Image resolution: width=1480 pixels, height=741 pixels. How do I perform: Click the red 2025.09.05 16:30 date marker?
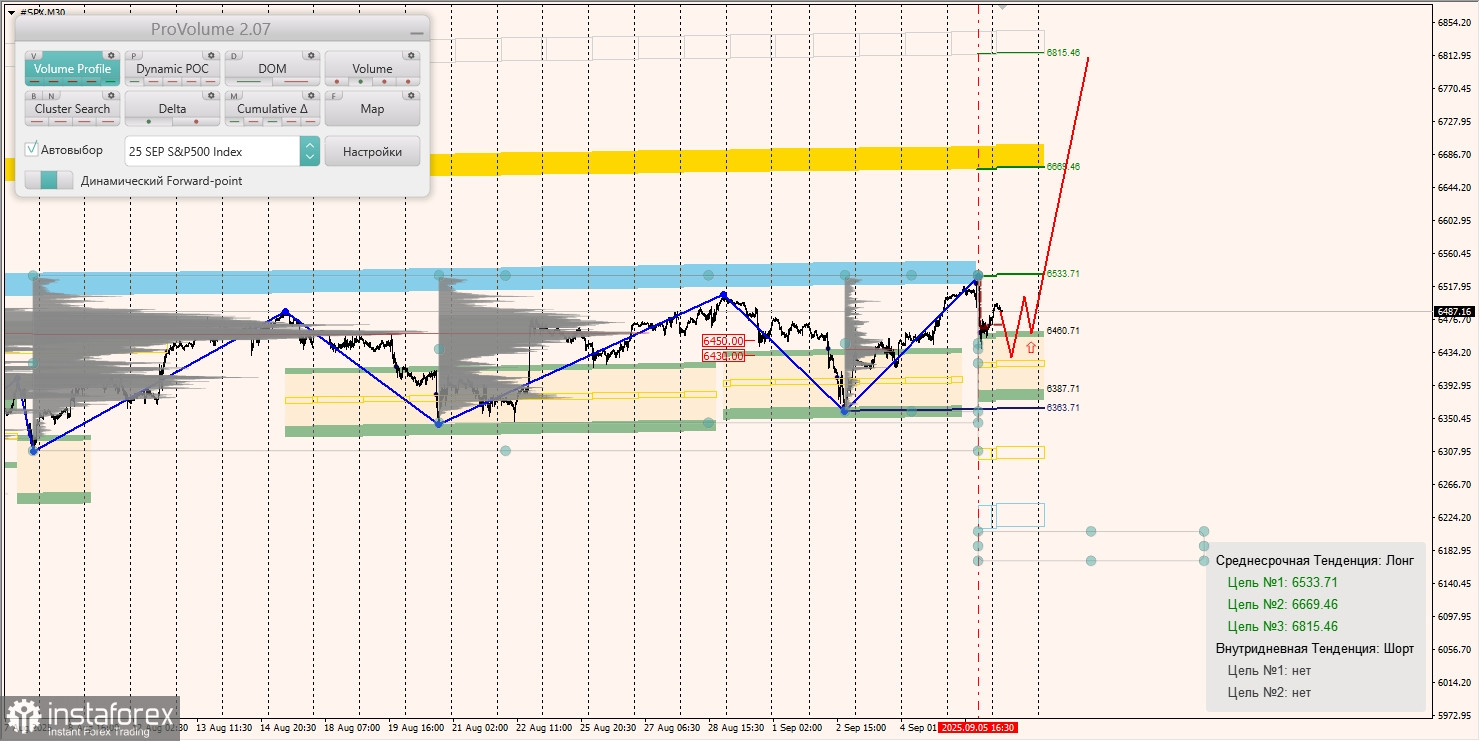click(x=979, y=727)
